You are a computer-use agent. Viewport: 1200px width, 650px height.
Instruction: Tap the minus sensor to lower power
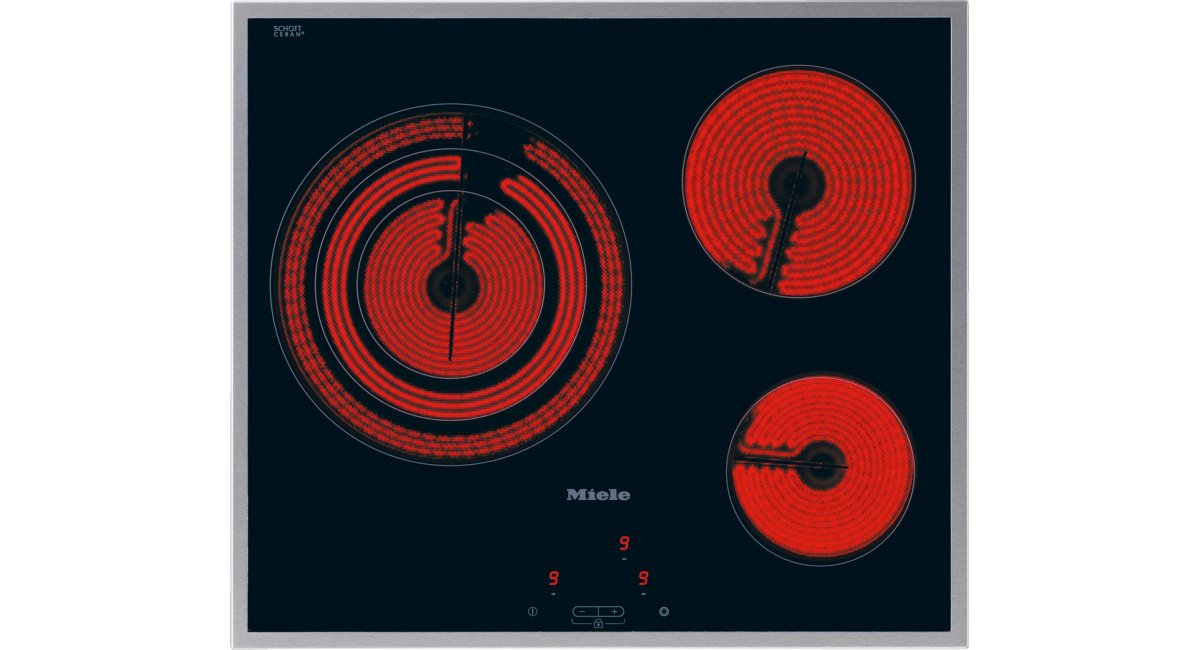(x=583, y=611)
